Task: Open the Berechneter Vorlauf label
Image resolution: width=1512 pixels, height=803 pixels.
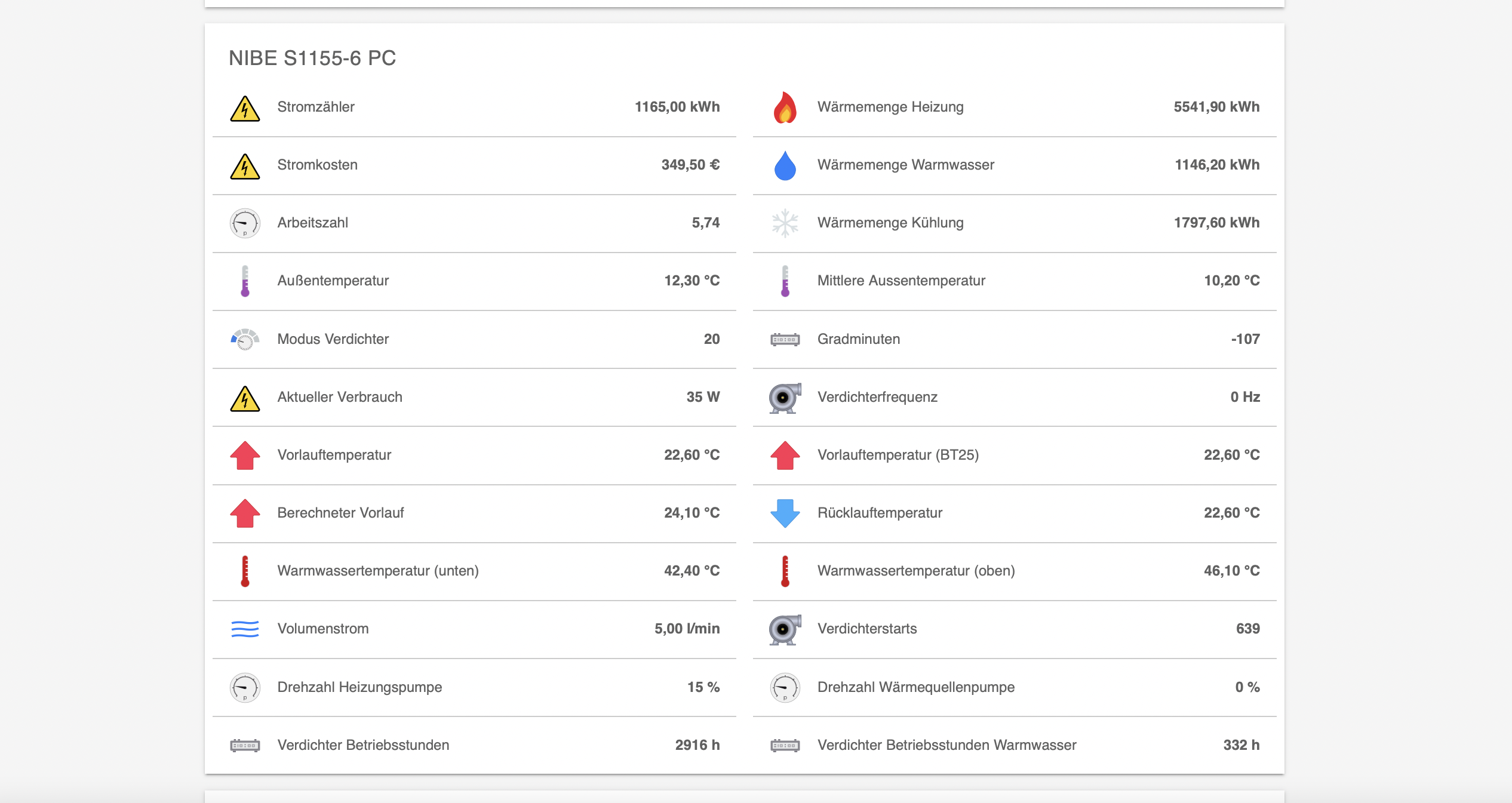Action: tap(341, 513)
